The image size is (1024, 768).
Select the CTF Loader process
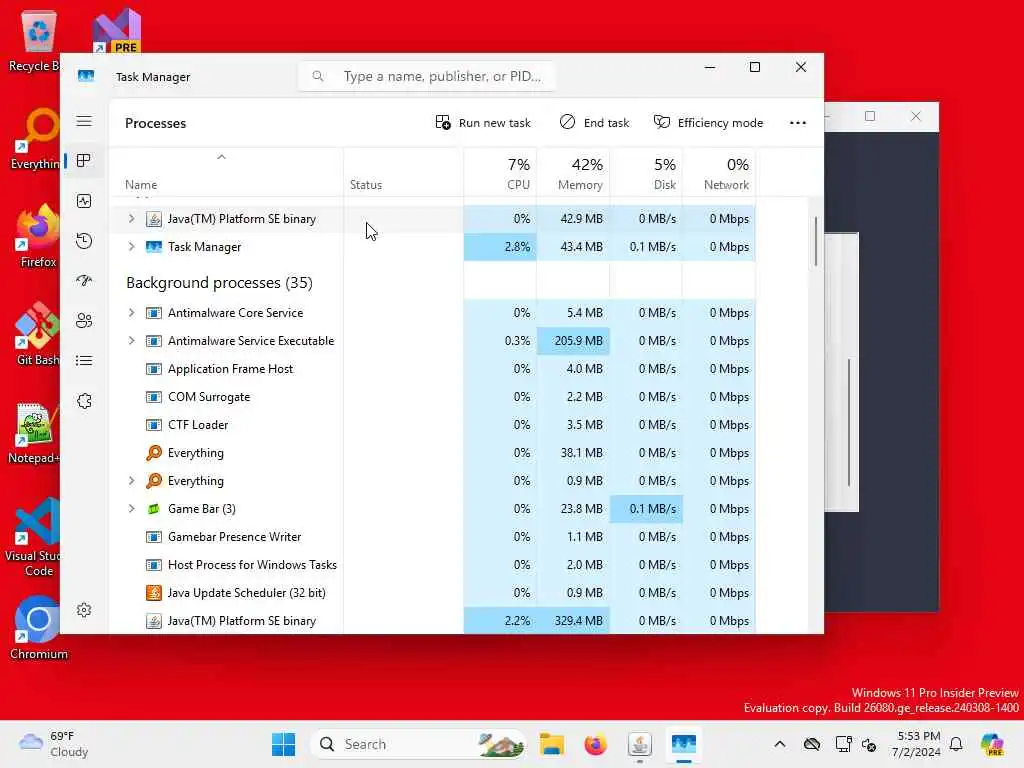point(432,425)
